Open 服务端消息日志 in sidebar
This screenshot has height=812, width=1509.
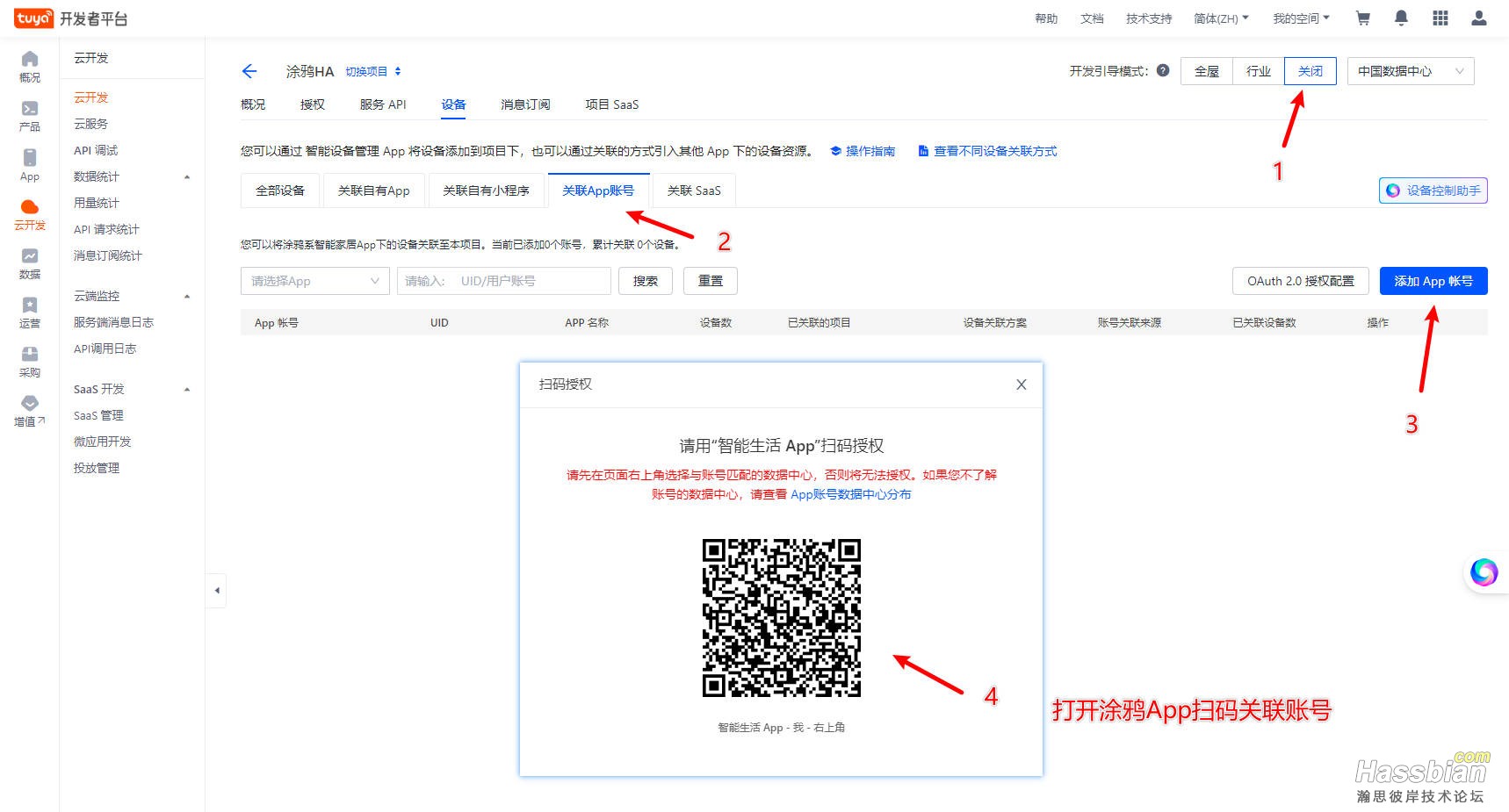113,322
